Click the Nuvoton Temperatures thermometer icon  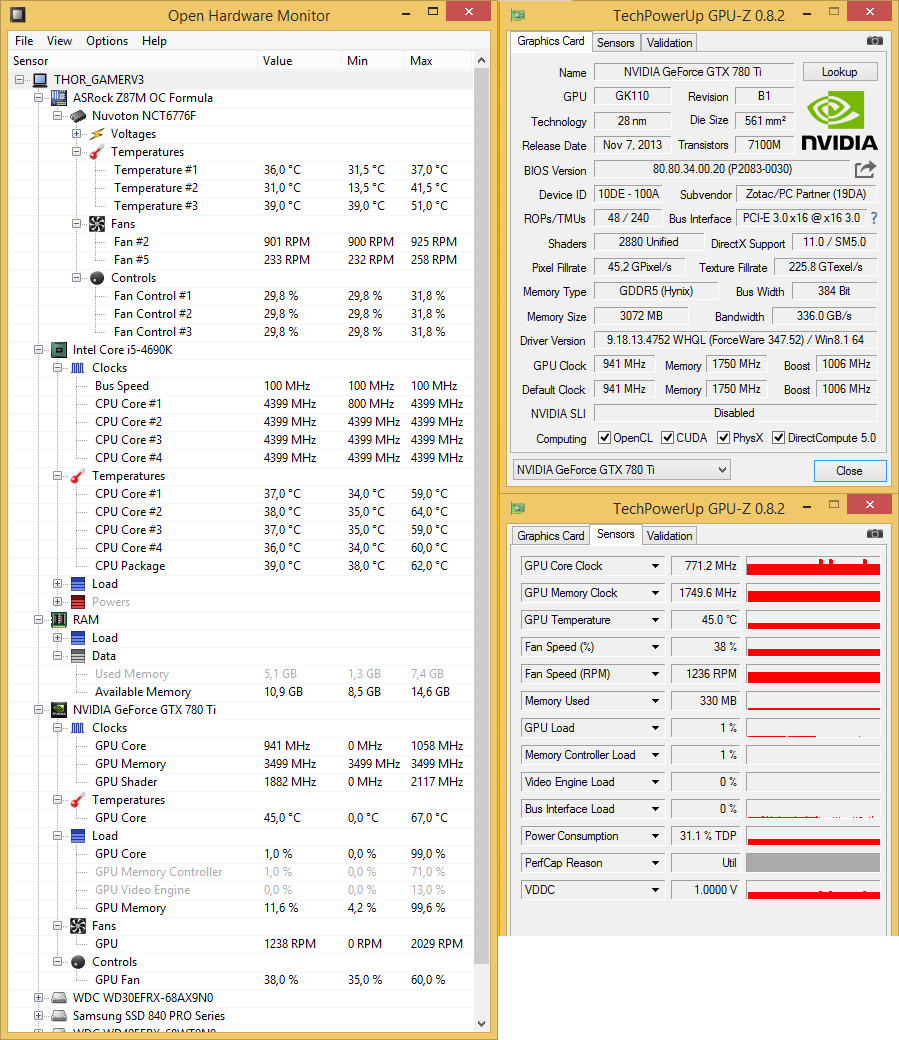point(97,152)
